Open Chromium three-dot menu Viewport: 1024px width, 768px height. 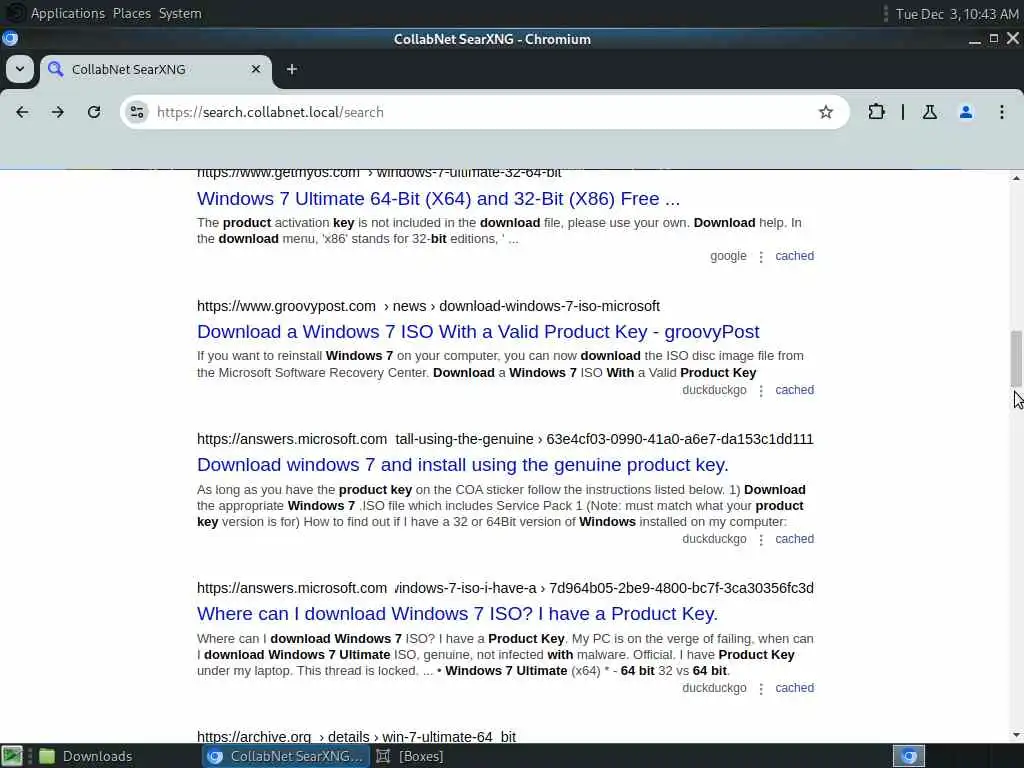point(1002,112)
